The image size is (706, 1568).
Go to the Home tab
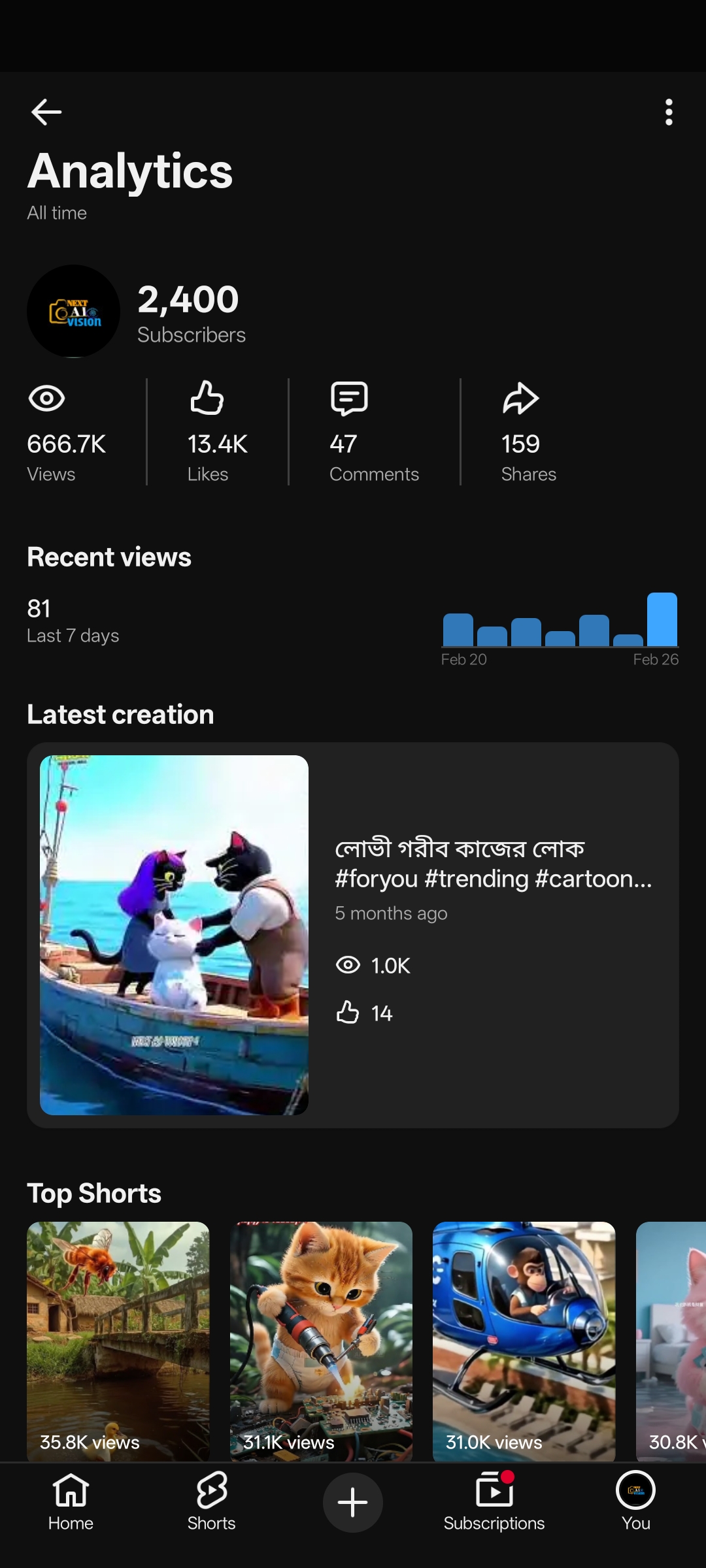point(71,1501)
